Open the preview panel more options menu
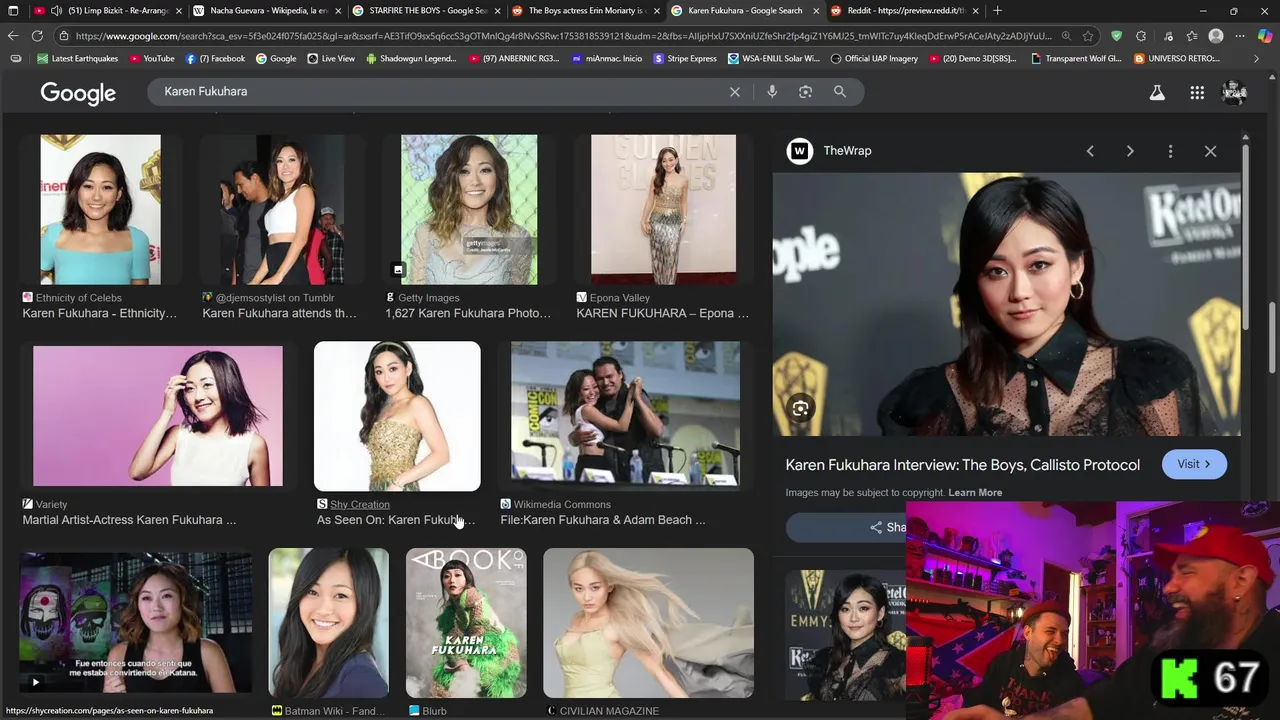 click(1170, 151)
